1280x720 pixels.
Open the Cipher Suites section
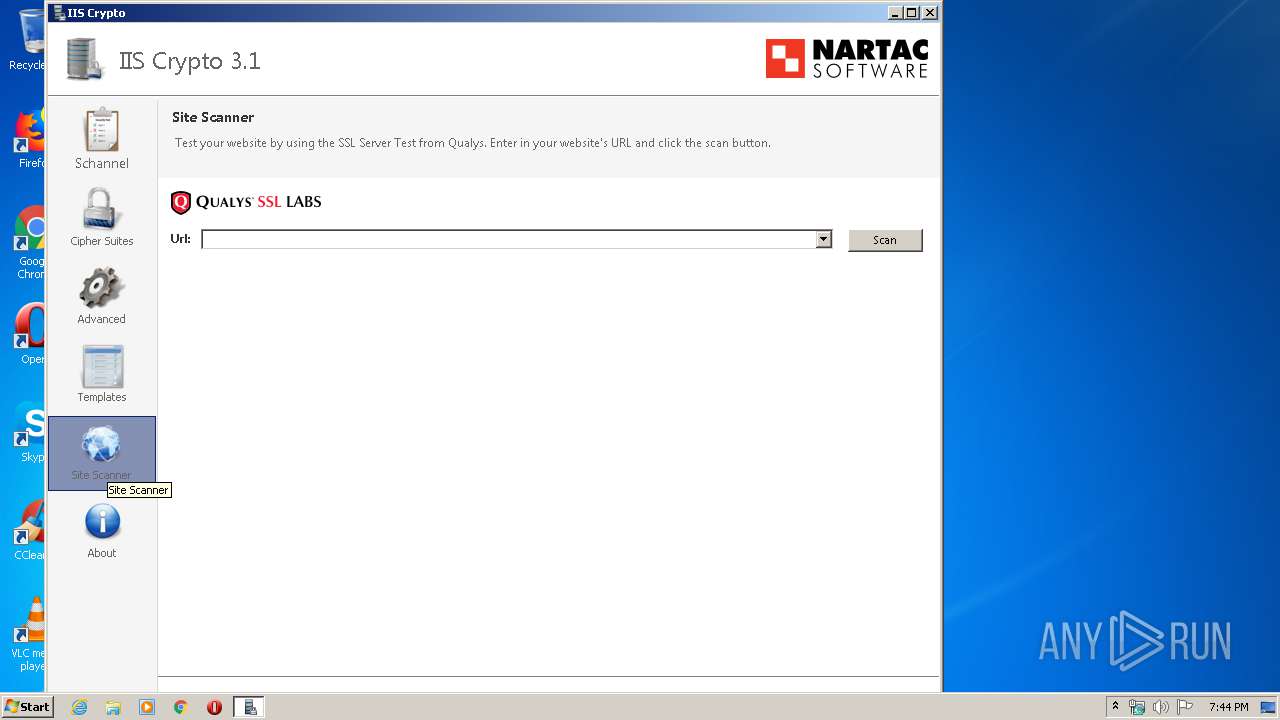101,217
